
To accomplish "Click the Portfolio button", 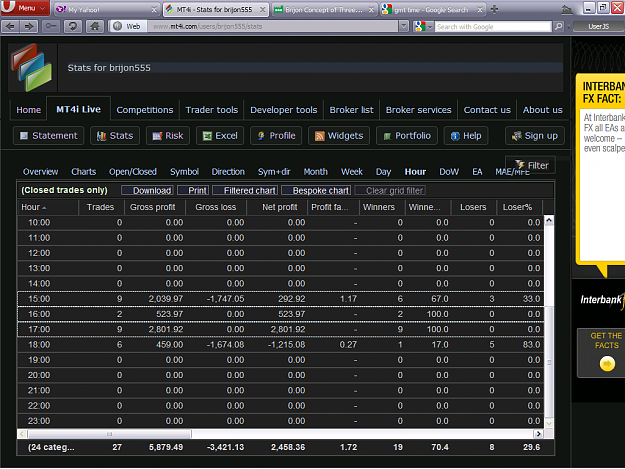I will coord(407,135).
